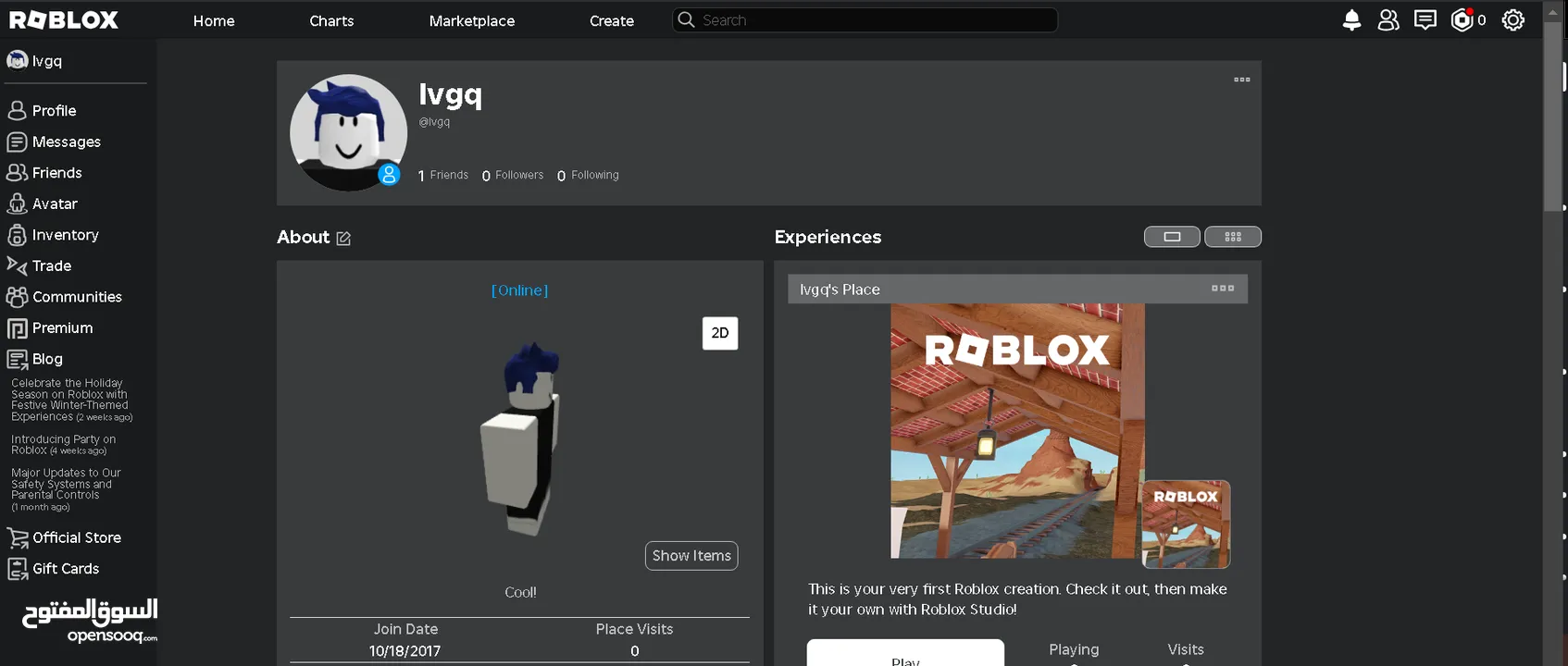Viewport: 1568px width, 666px height.
Task: Click the Roblox logo
Action: click(x=64, y=20)
